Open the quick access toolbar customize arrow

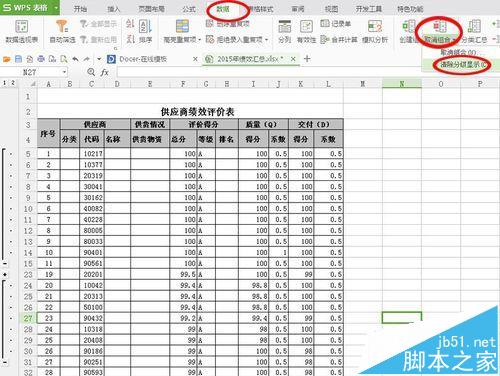point(99,59)
